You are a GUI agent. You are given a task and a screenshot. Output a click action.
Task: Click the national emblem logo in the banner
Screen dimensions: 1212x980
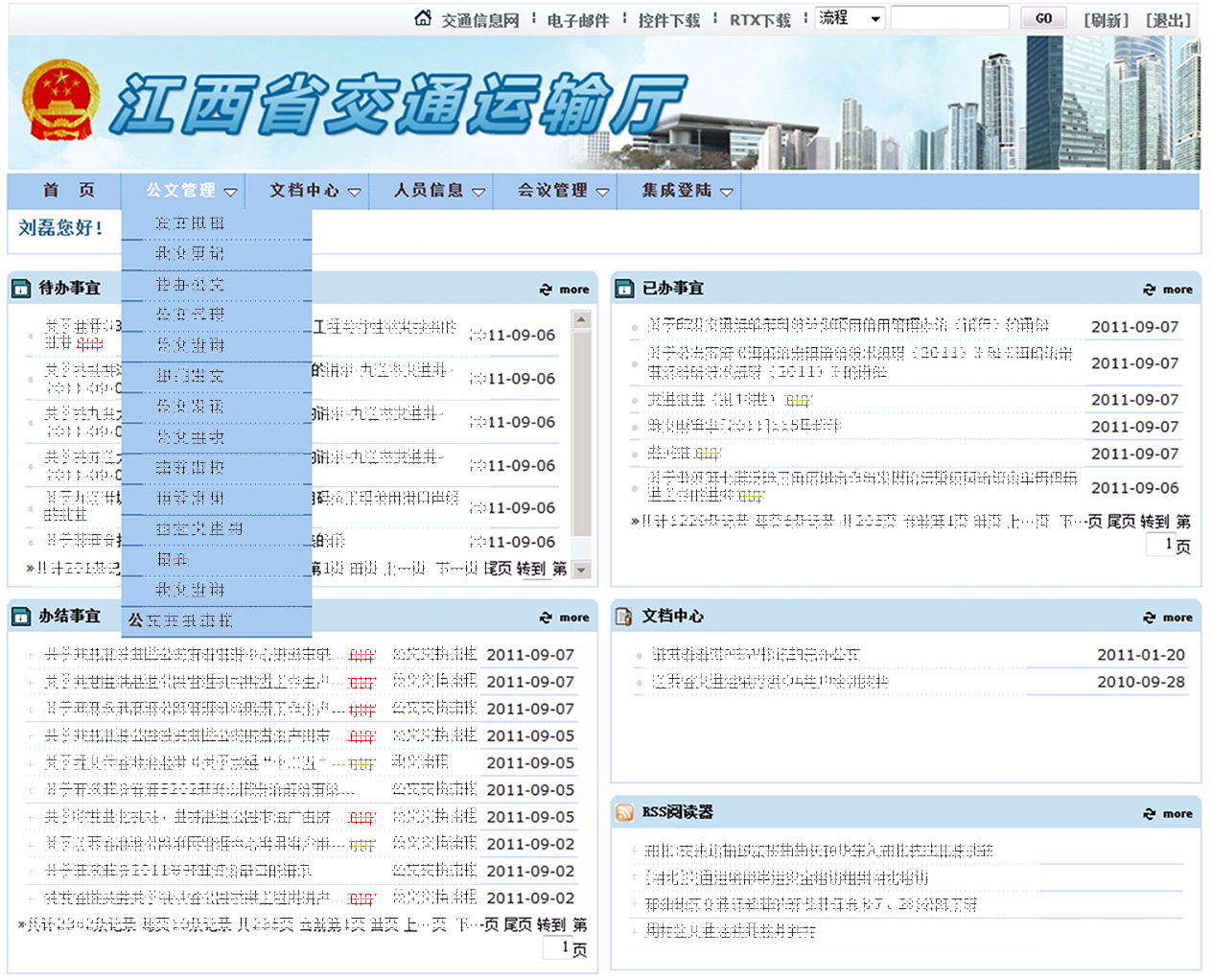pyautogui.click(x=60, y=101)
